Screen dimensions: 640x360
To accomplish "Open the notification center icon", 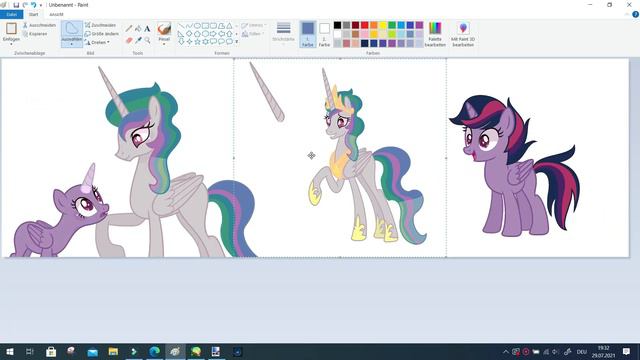I will click(626, 351).
